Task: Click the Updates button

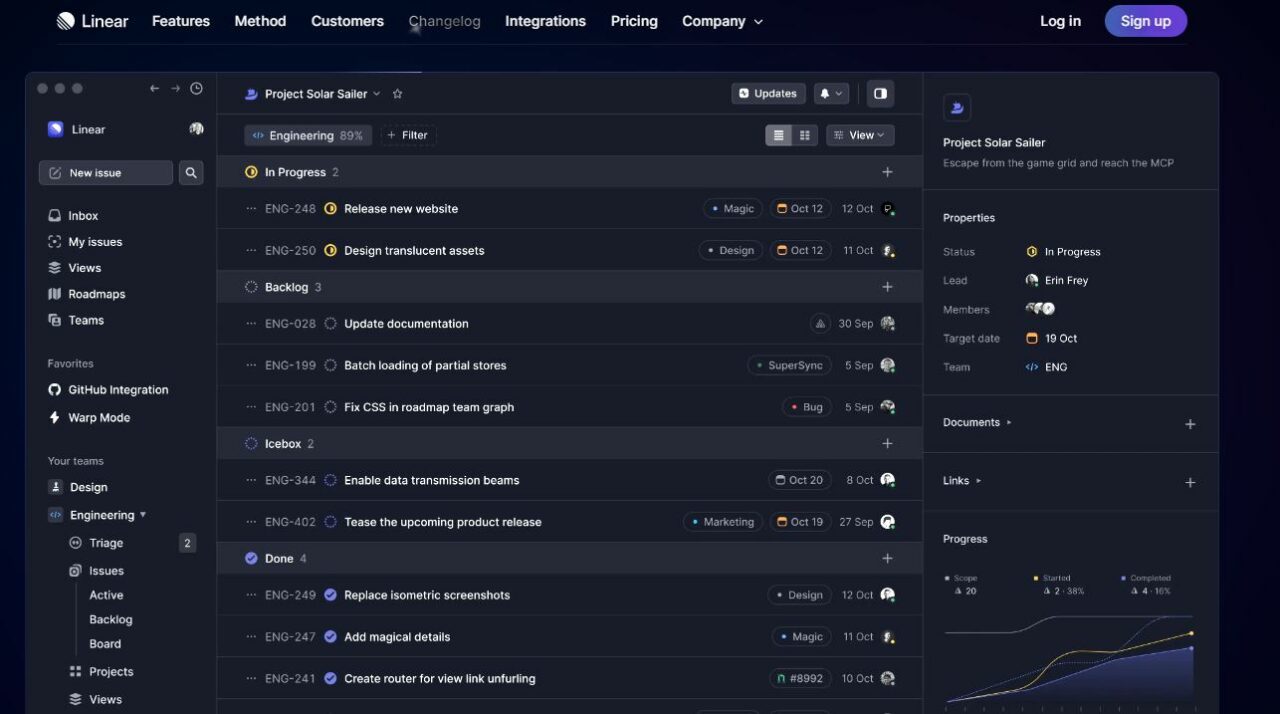Action: 769,93
